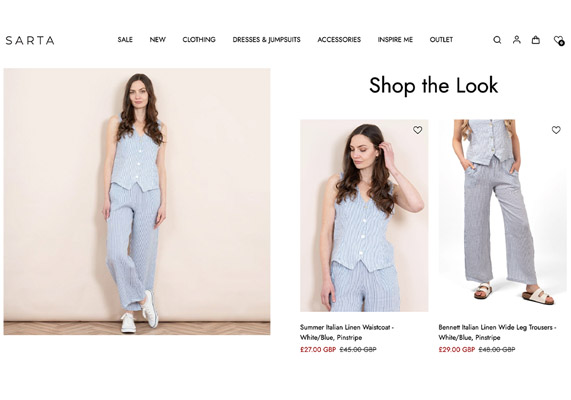This screenshot has height=400, width=571.
Task: Favorite the Bennett Wide Leg Trousers heart
Action: pyautogui.click(x=556, y=130)
